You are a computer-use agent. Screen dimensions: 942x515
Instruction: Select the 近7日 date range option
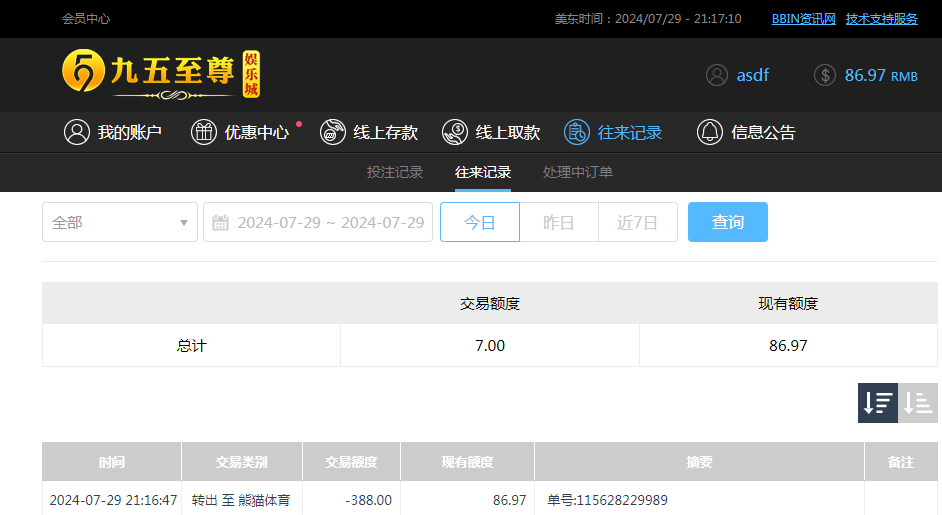point(638,222)
